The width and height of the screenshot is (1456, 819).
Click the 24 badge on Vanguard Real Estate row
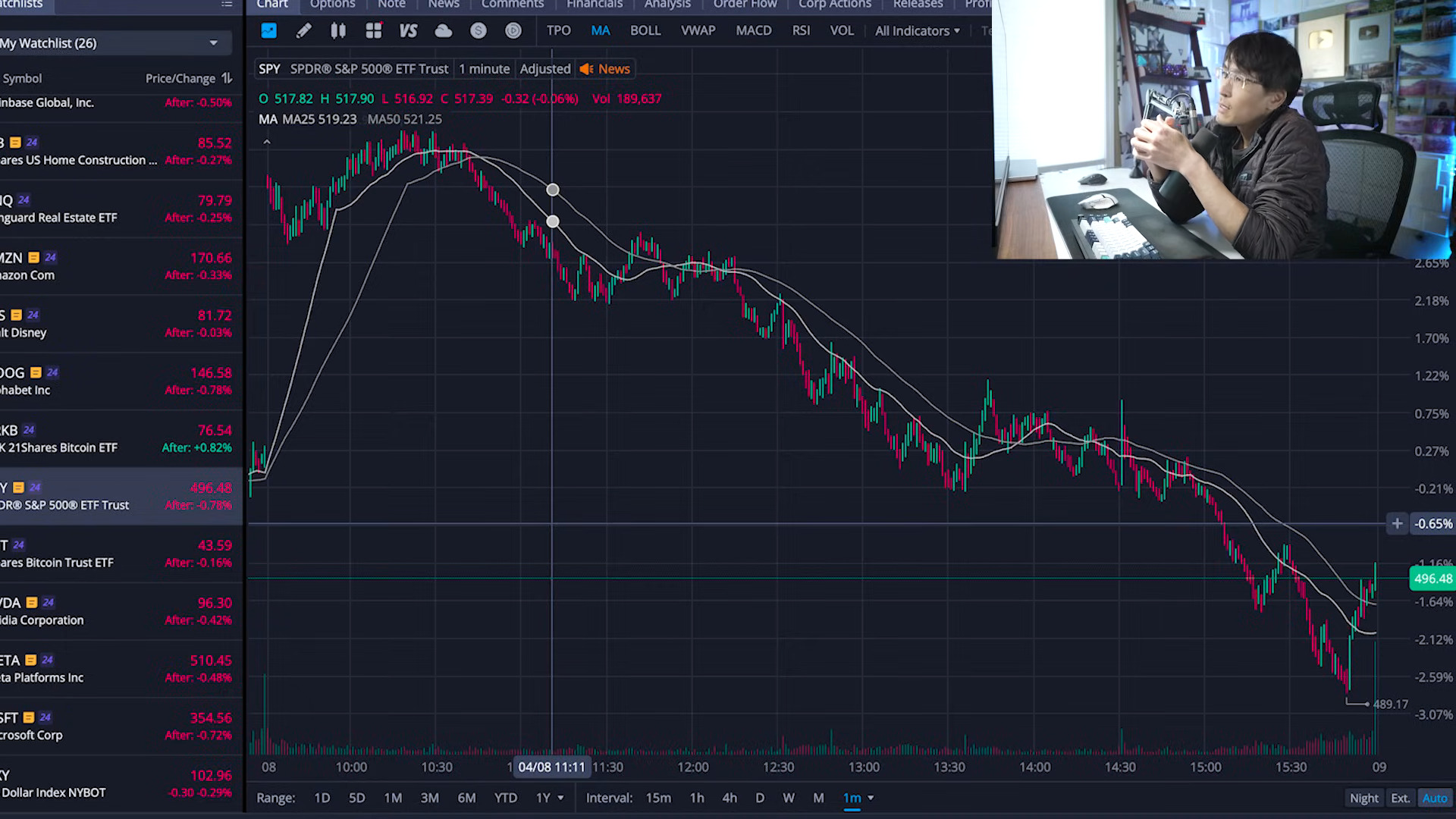(24, 200)
